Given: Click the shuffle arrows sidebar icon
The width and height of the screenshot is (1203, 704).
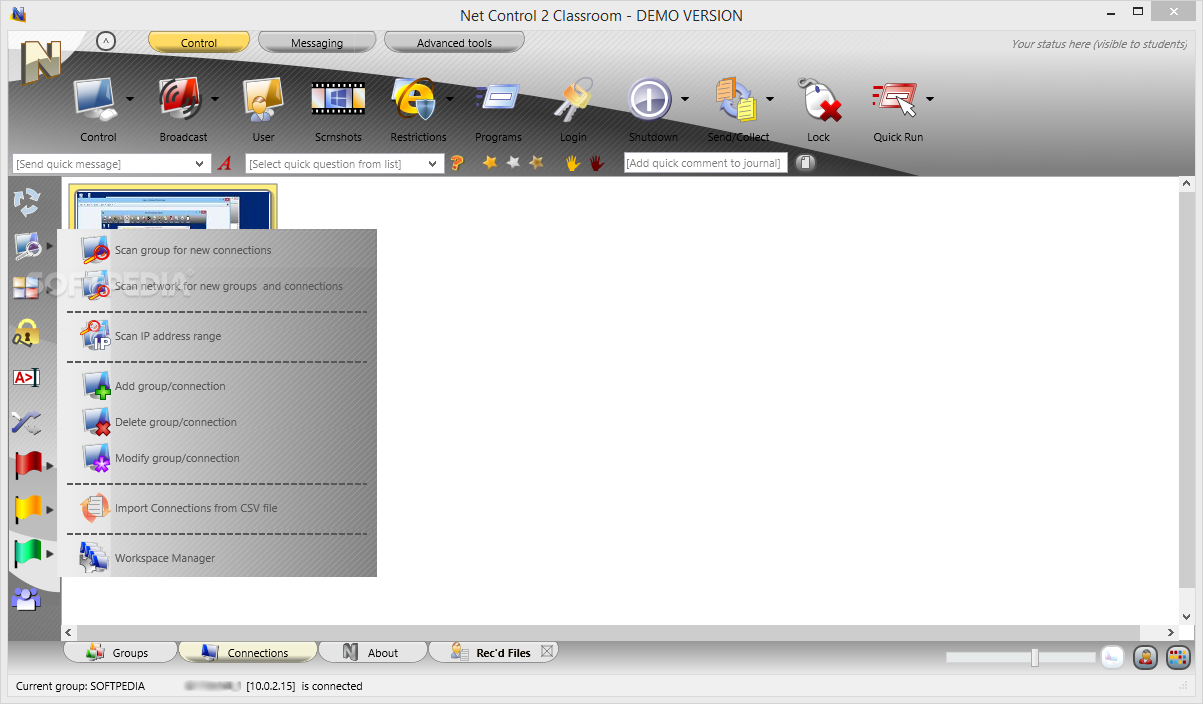Looking at the screenshot, I should [27, 422].
